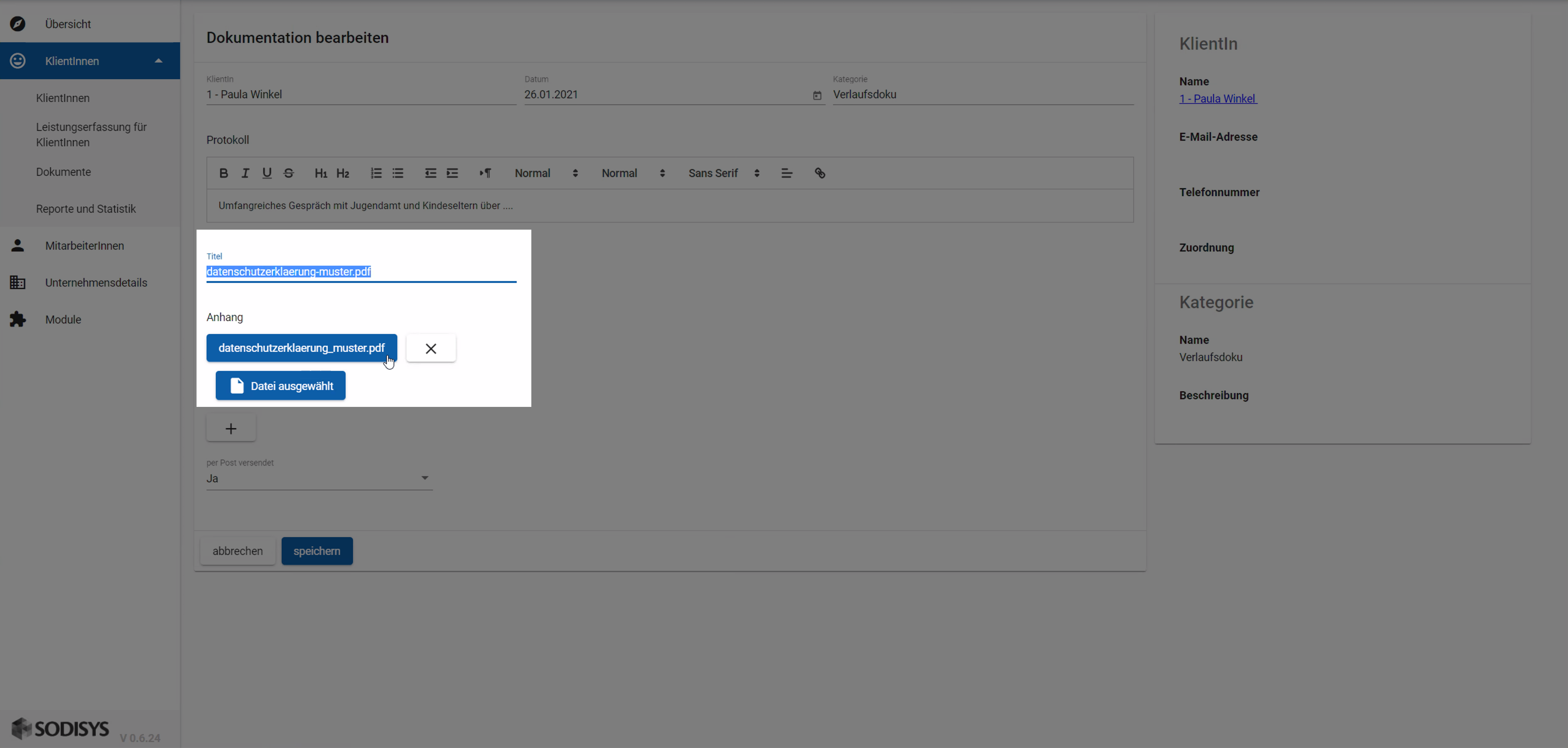
Task: Click the building icon for Unternehmensdetails
Action: click(x=18, y=282)
